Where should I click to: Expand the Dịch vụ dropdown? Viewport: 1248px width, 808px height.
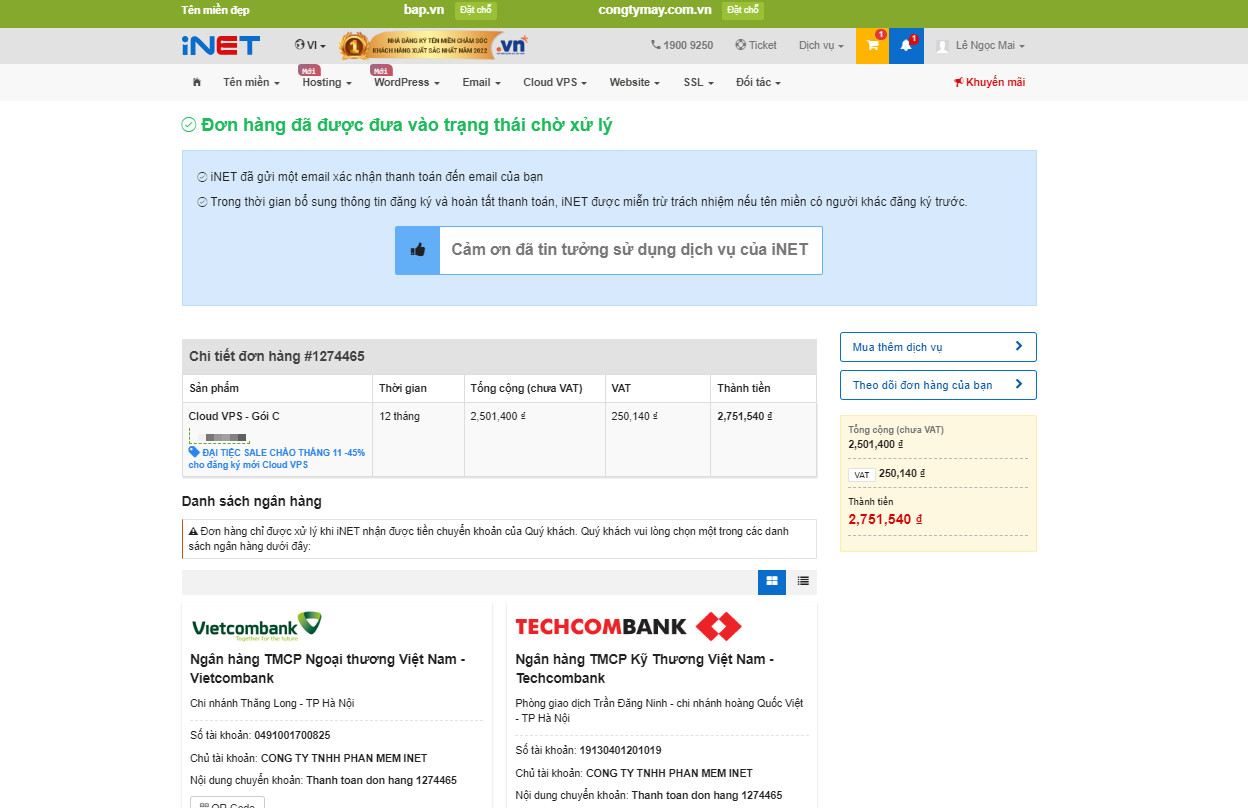coord(821,45)
